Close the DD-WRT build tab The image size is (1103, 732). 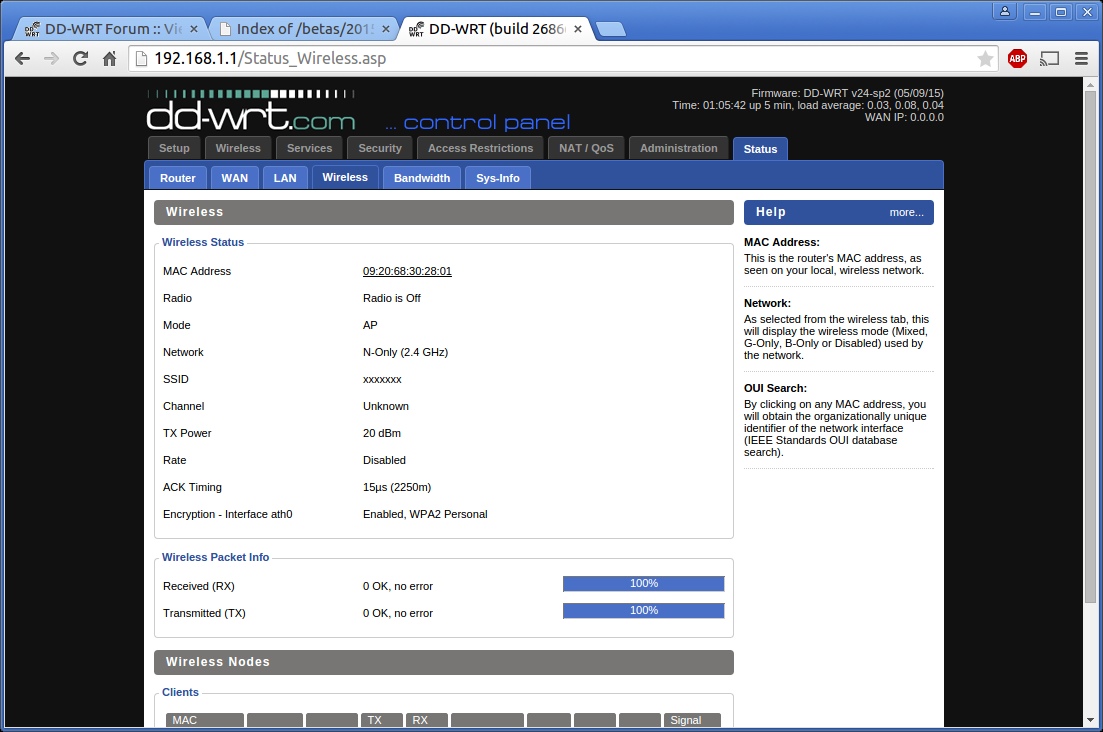[x=578, y=29]
